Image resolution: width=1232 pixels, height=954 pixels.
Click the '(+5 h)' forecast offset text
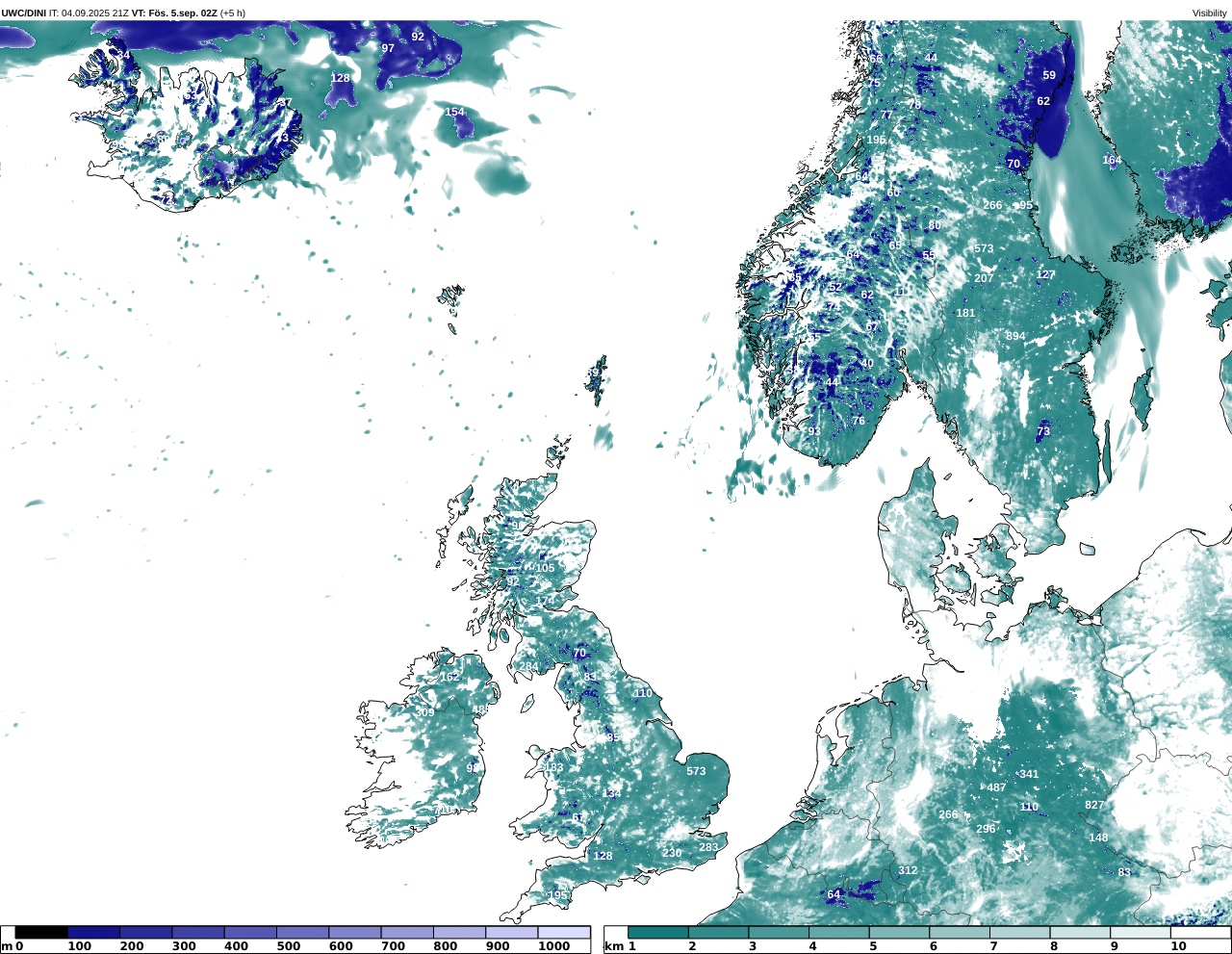pyautogui.click(x=233, y=13)
